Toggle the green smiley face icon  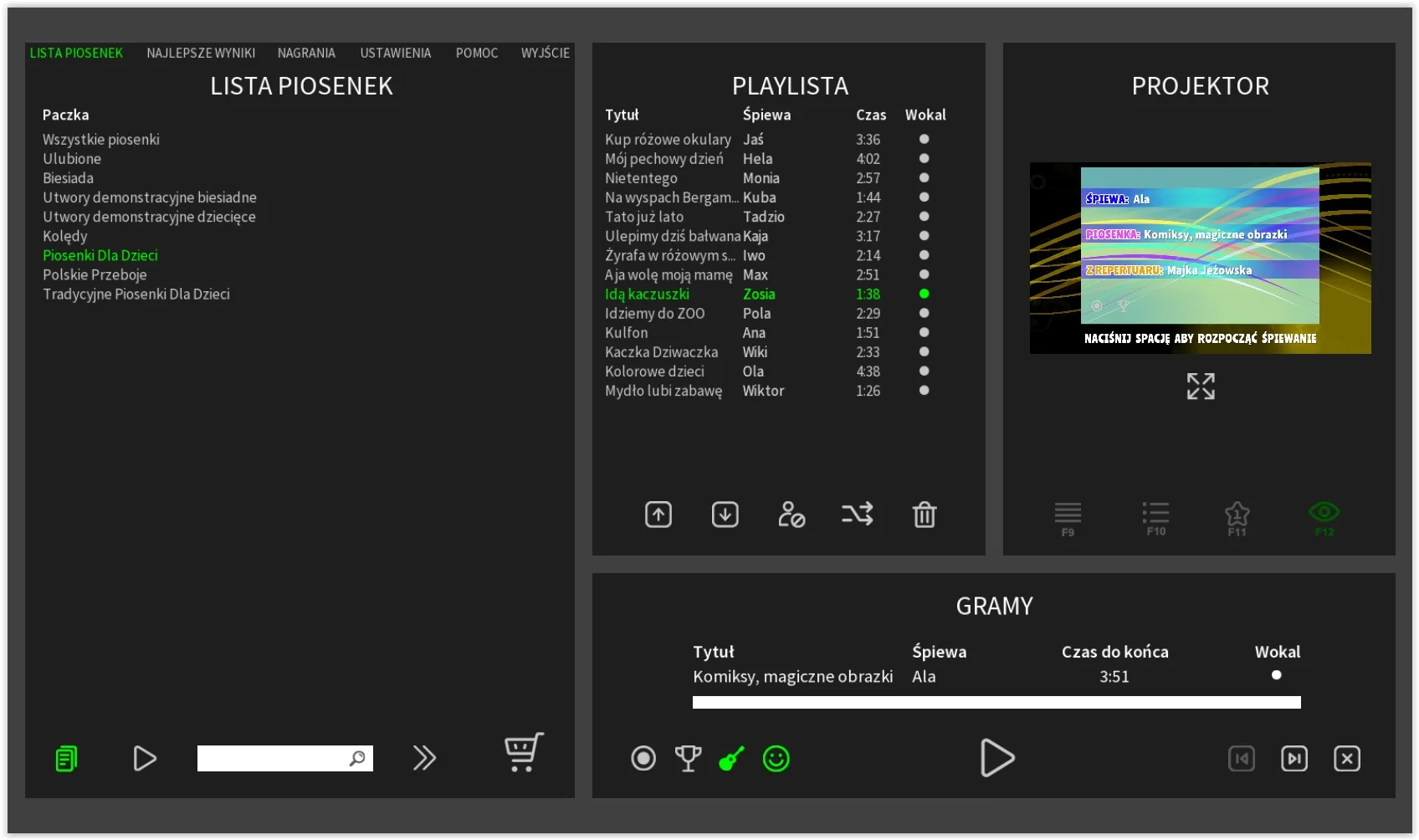(x=776, y=759)
